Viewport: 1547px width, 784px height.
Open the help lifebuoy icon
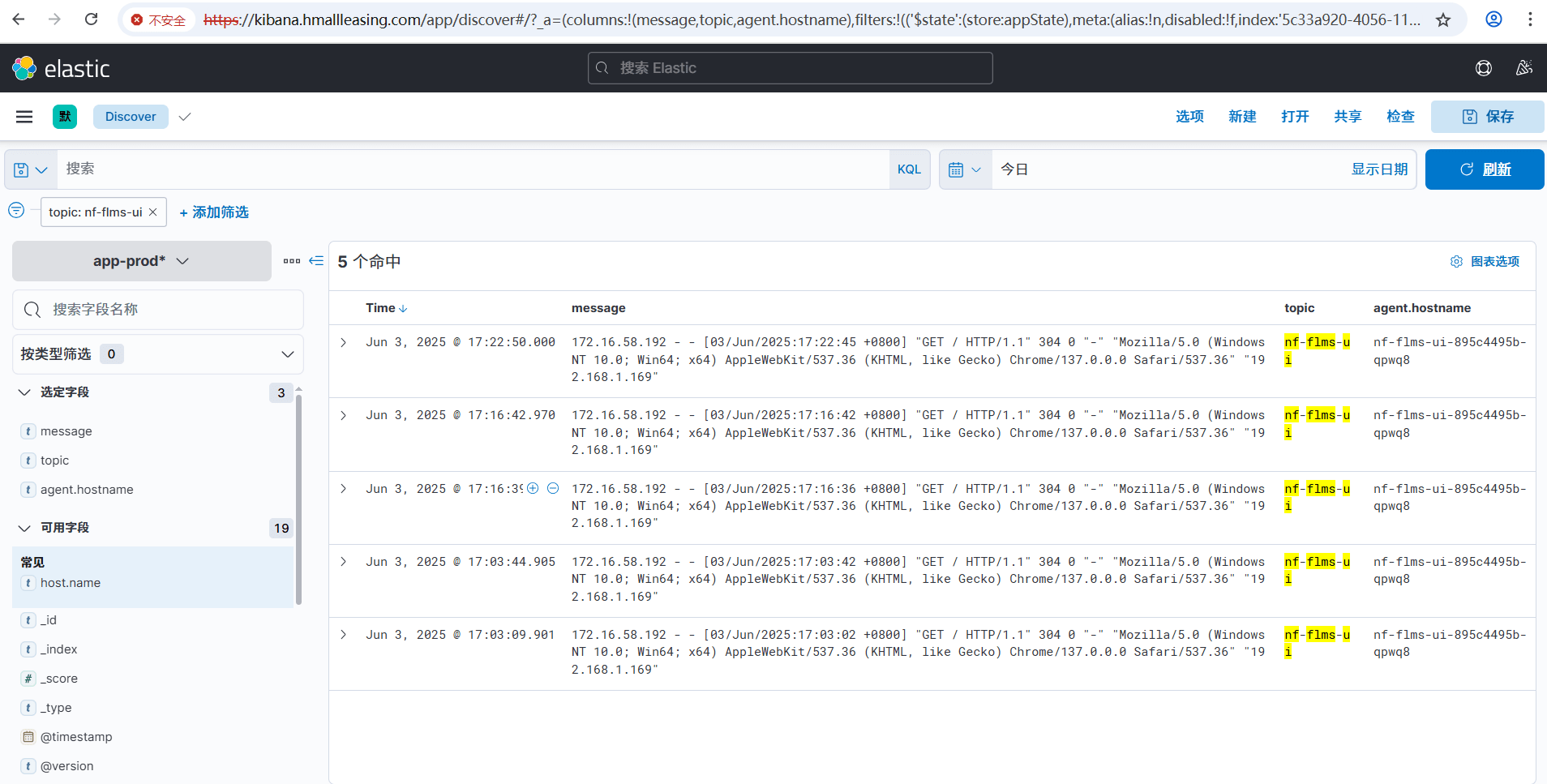click(1483, 68)
